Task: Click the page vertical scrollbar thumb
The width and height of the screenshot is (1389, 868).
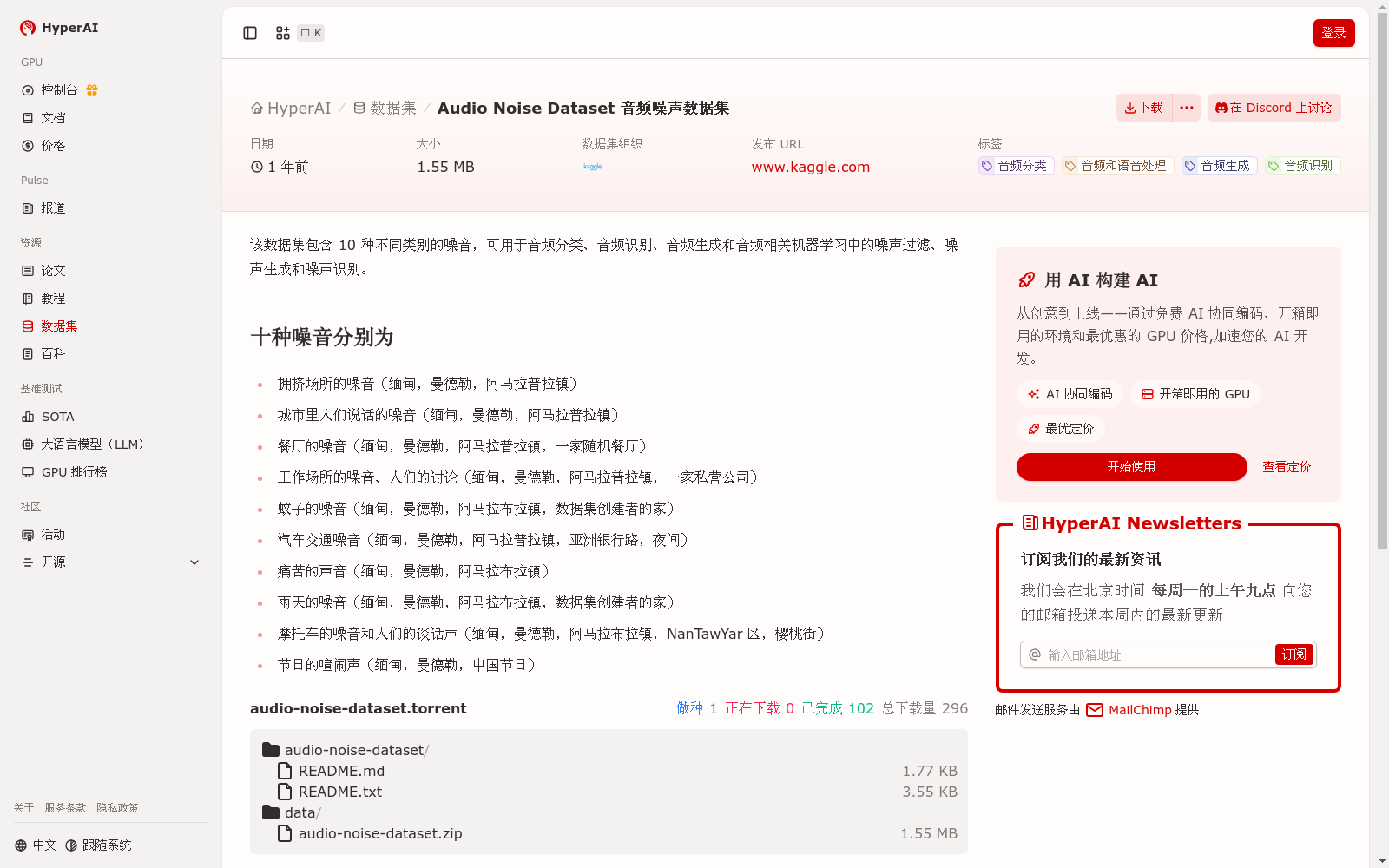Action: click(1382, 282)
